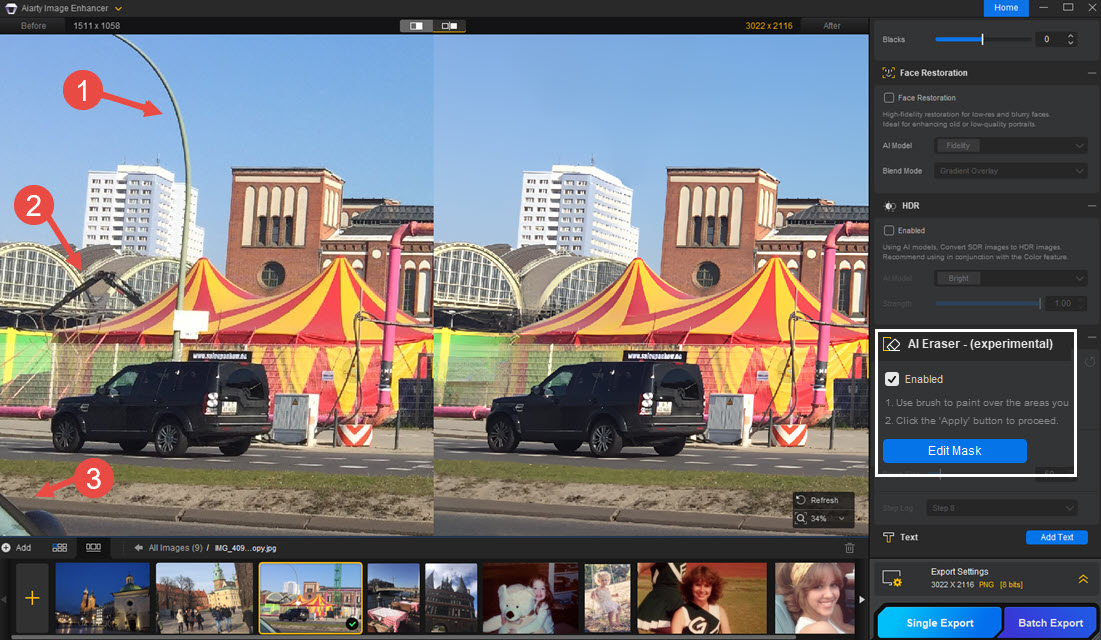The image size is (1101, 640).
Task: Click the Batch Export button
Action: [x=1050, y=623]
